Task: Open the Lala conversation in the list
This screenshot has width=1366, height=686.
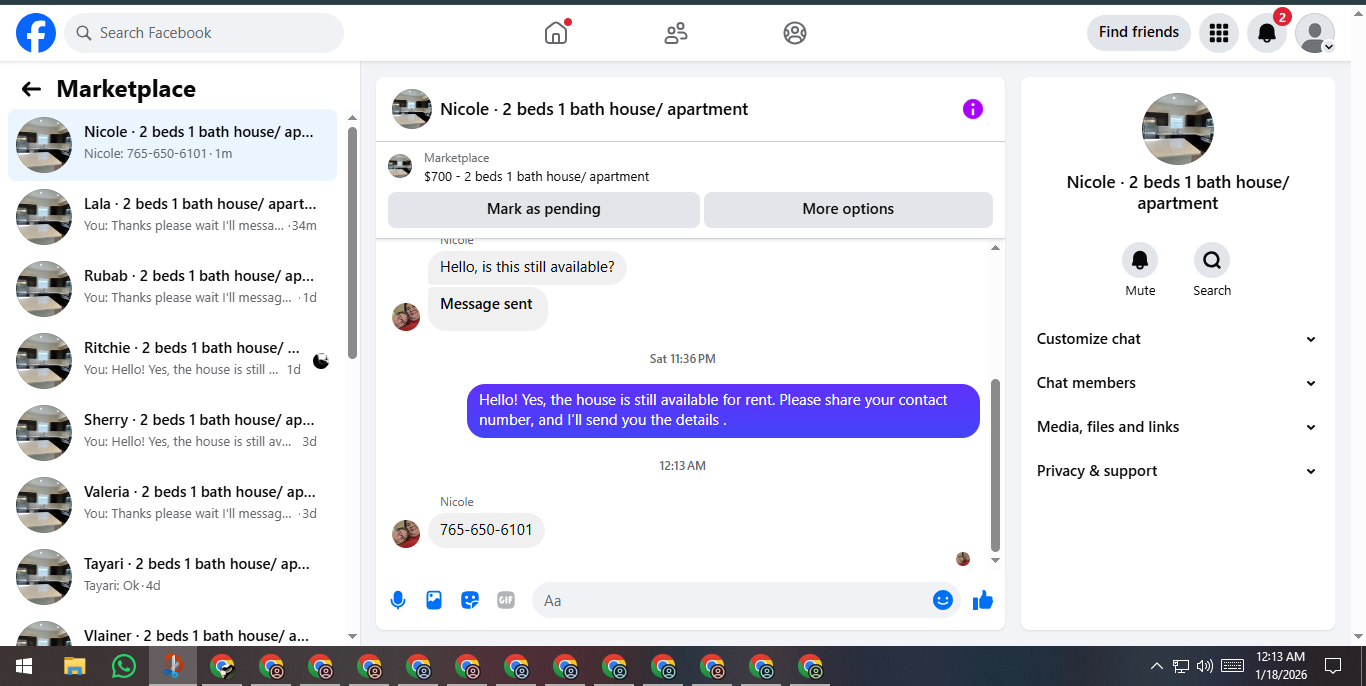Action: coord(173,217)
